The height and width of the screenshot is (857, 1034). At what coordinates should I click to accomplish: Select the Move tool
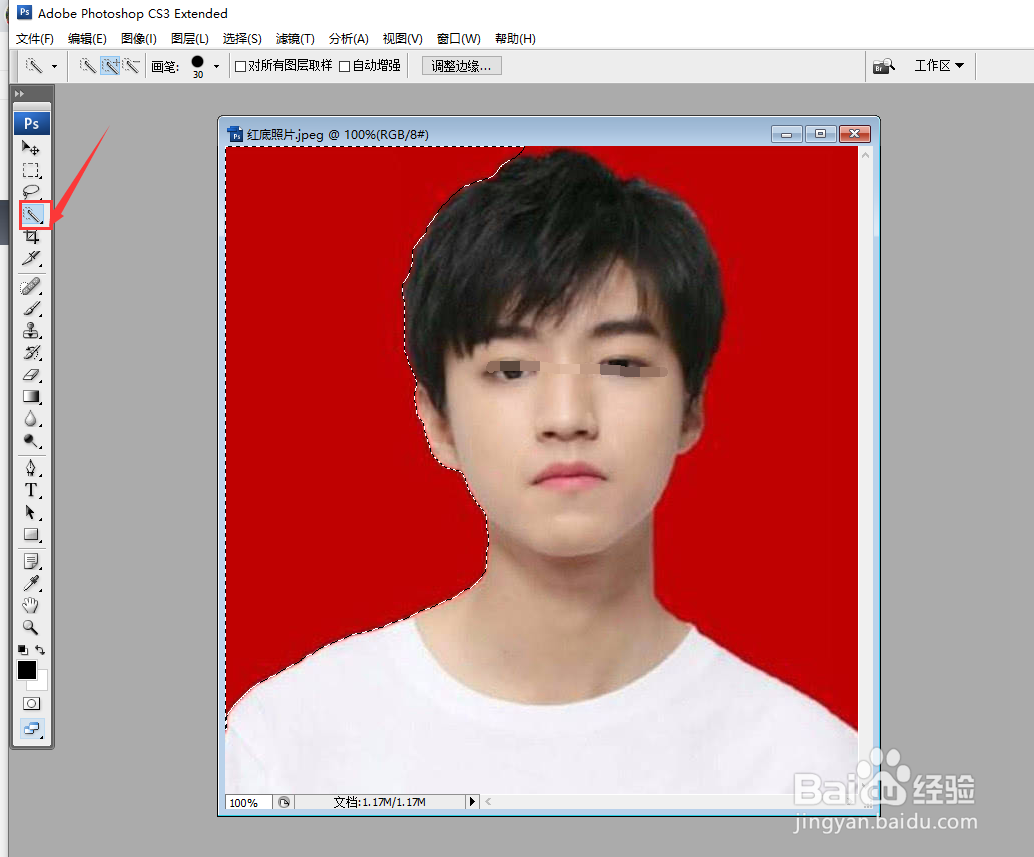coord(32,147)
